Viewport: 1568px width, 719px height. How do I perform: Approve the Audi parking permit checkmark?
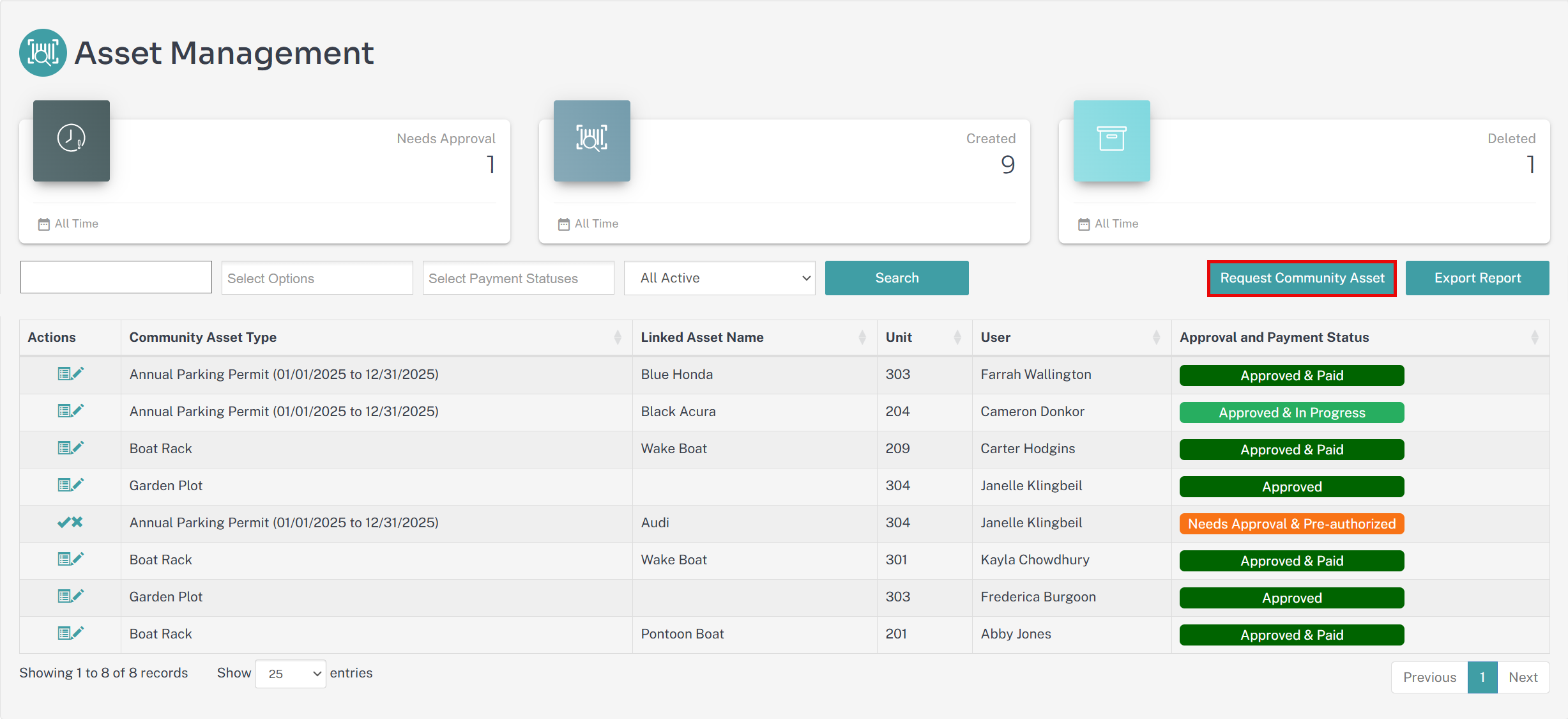pyautogui.click(x=63, y=522)
